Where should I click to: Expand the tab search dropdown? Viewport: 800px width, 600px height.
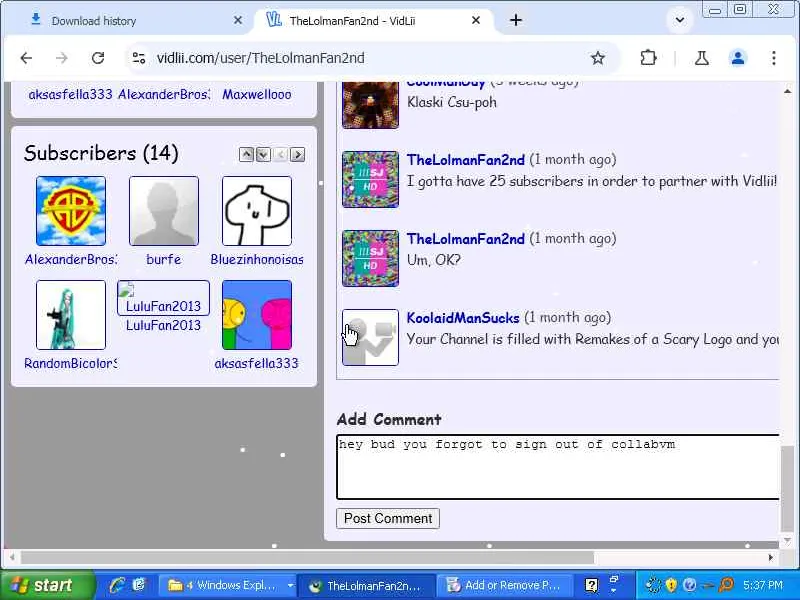[680, 20]
